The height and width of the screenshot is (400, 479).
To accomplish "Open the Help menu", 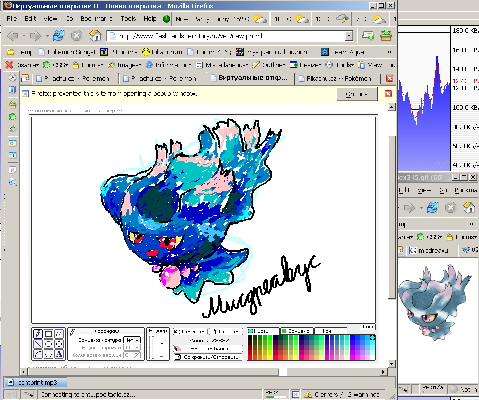I will coord(150,19).
